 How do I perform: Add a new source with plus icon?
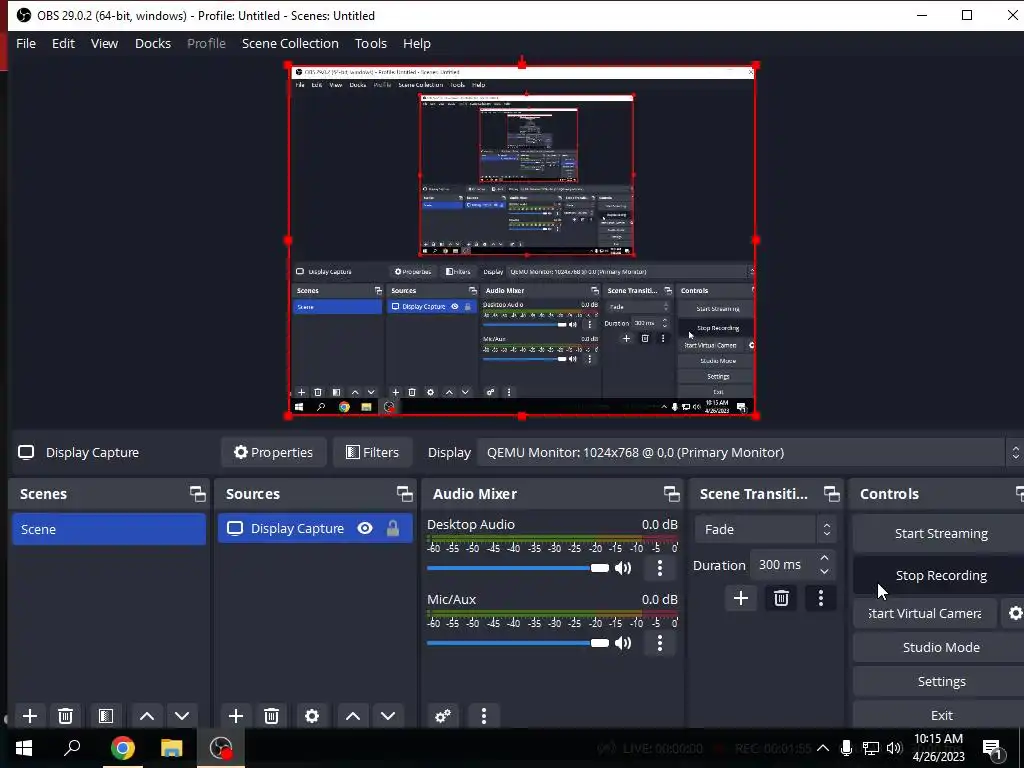coord(236,716)
